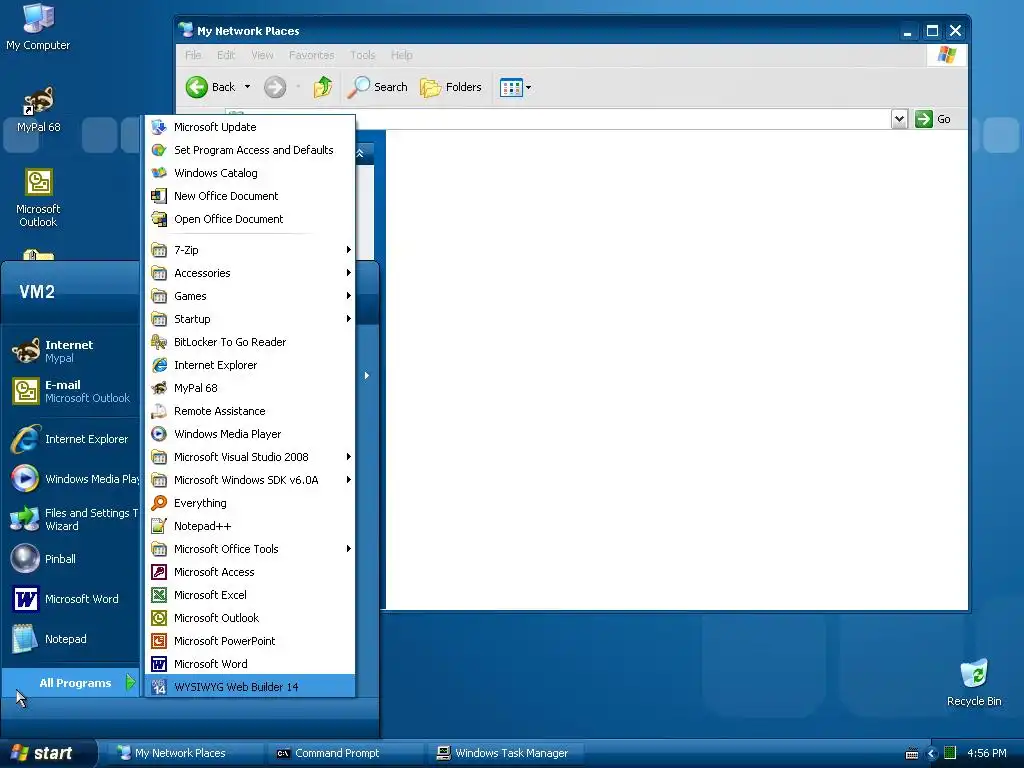1024x768 pixels.
Task: Open Microsoft Word in All Programs list
Action: (250, 664)
